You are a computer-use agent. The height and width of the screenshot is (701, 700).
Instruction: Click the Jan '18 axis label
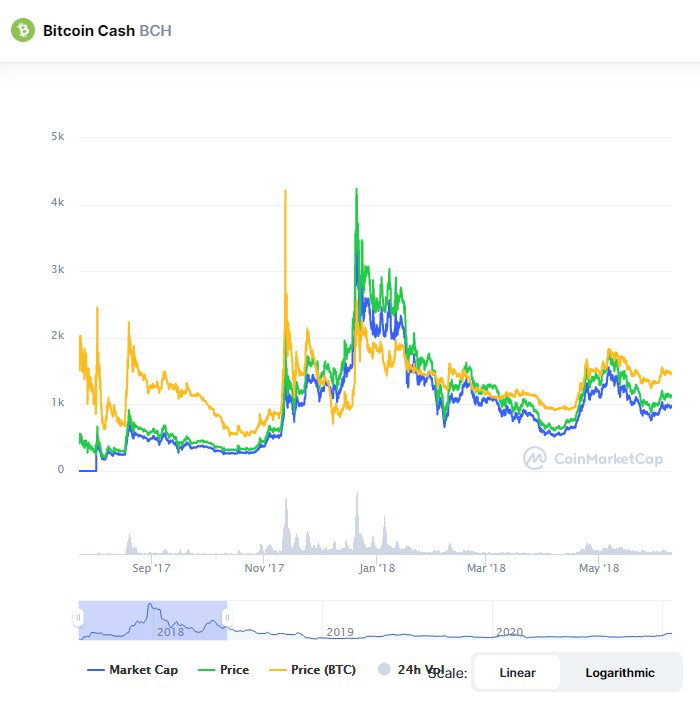[x=377, y=568]
